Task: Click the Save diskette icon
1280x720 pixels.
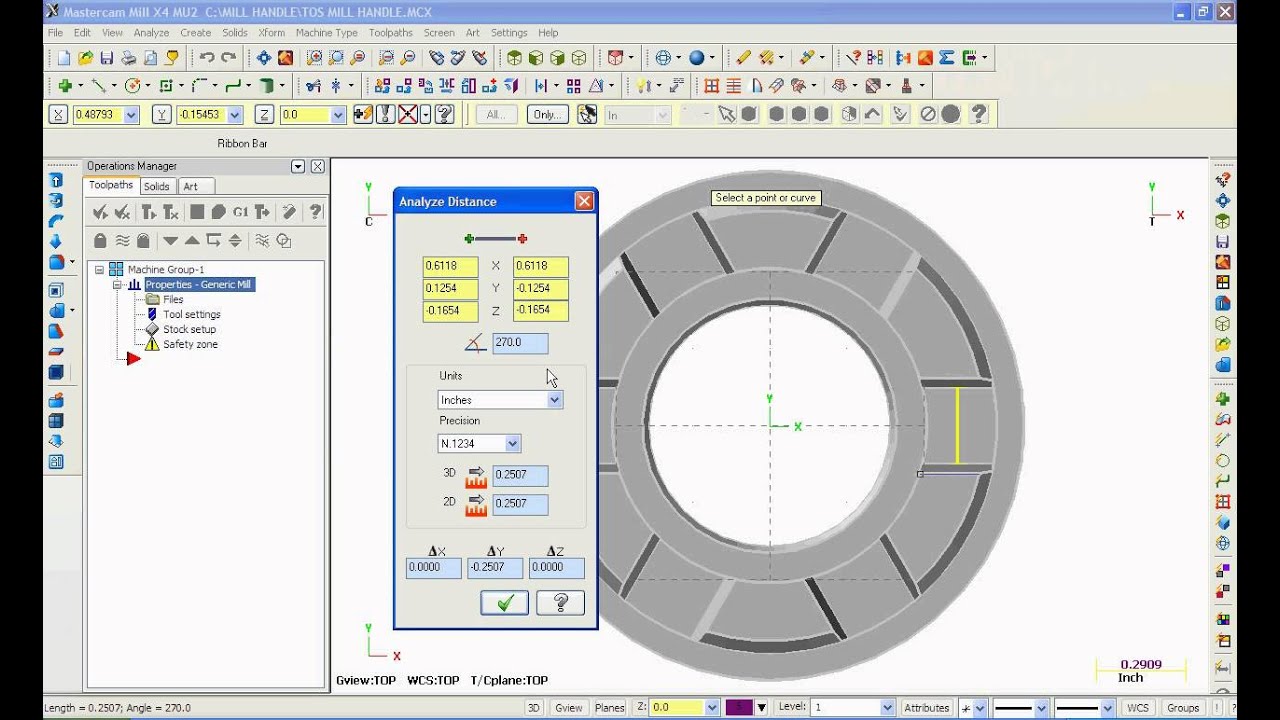Action: click(107, 58)
